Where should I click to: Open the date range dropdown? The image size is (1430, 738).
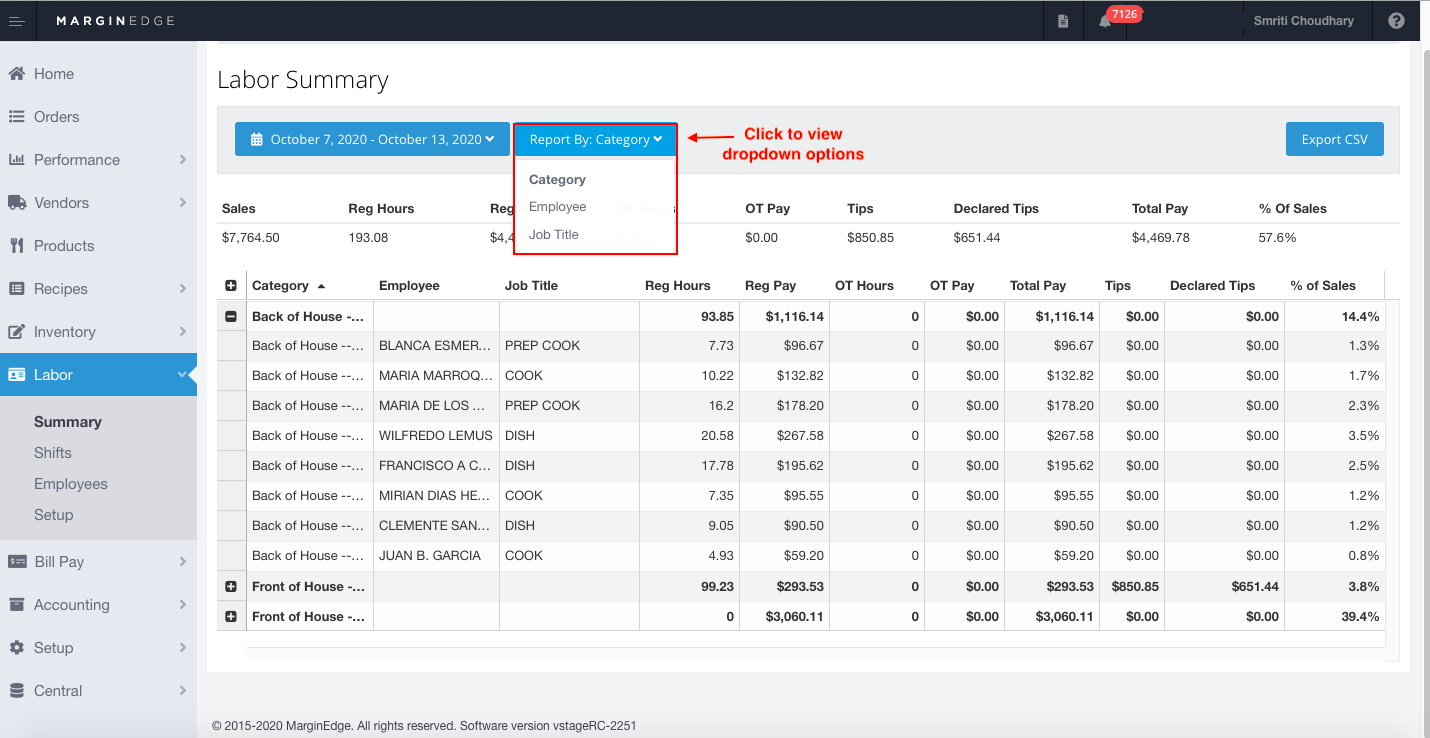(372, 139)
